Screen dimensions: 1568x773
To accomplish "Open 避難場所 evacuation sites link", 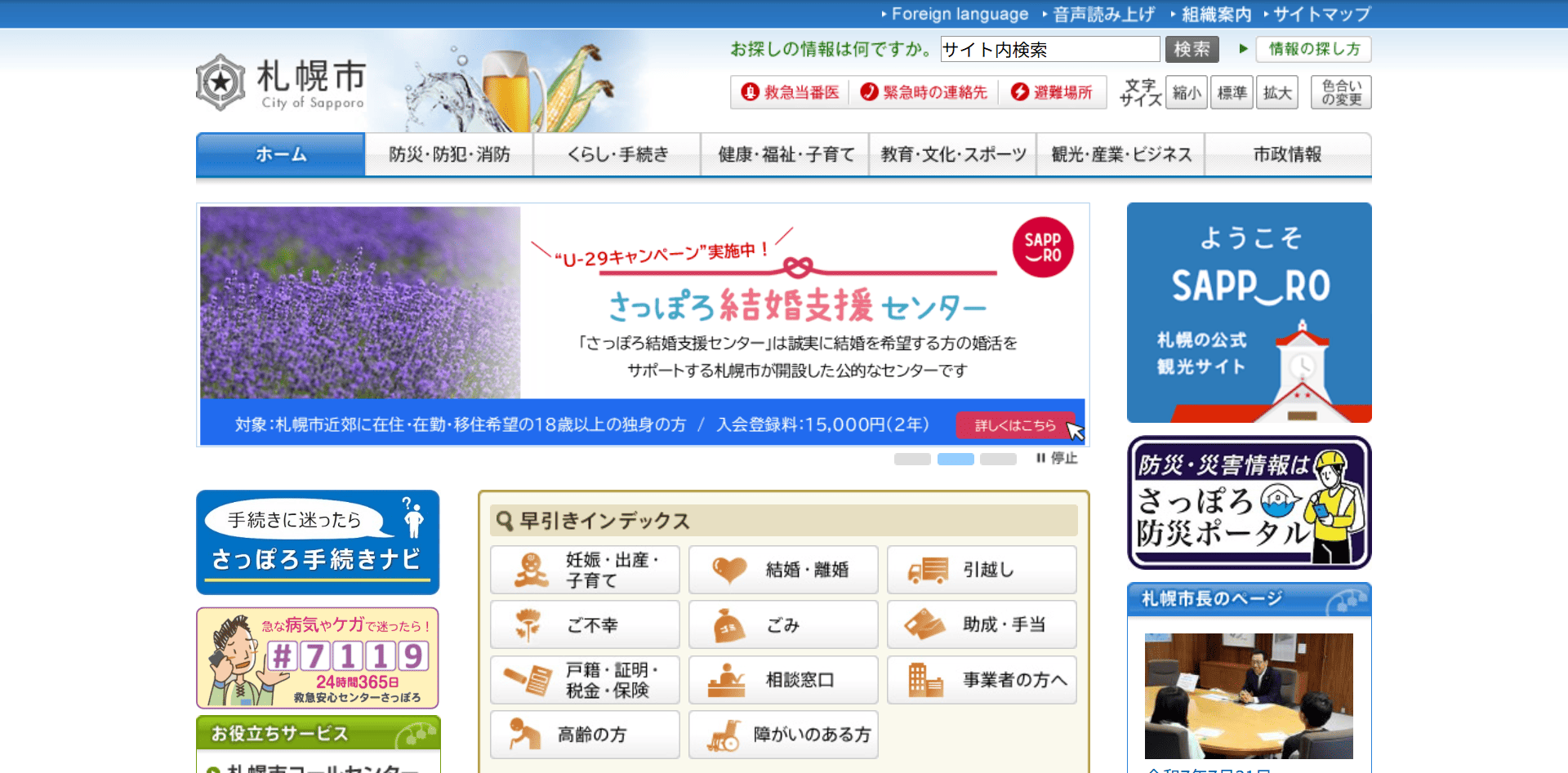I will click(x=1052, y=92).
